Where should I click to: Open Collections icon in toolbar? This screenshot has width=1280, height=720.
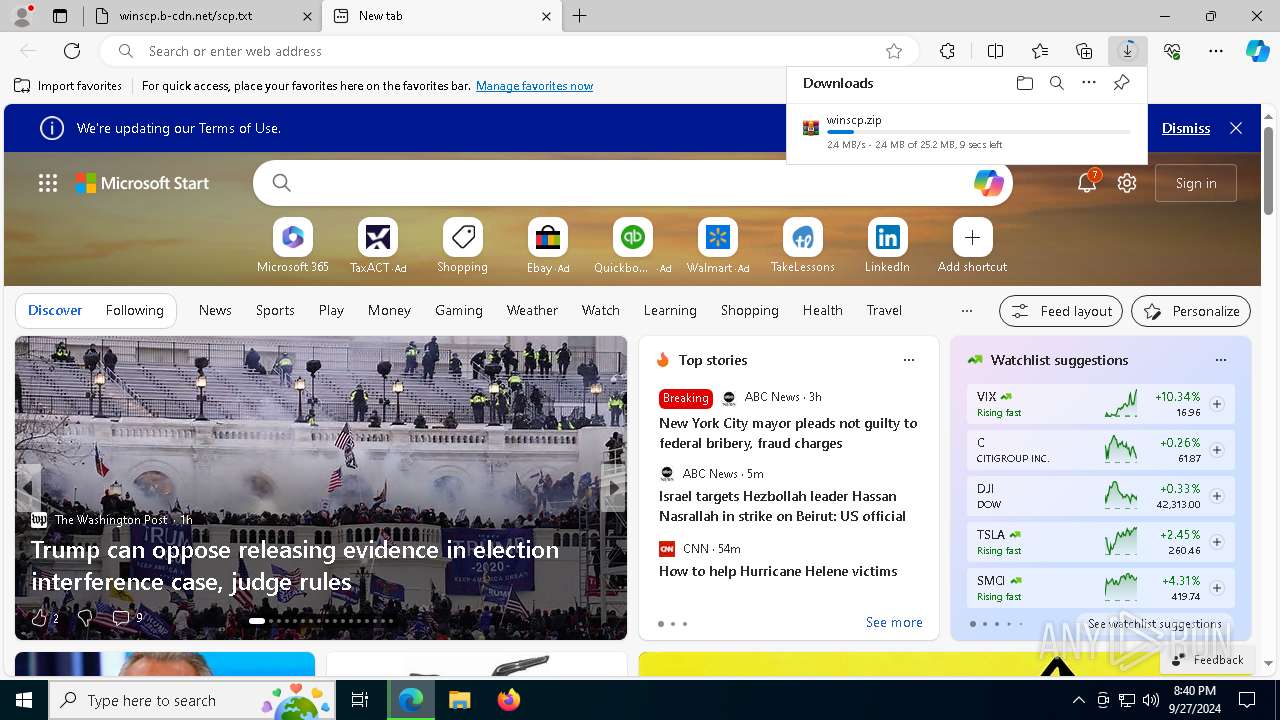(x=1084, y=51)
